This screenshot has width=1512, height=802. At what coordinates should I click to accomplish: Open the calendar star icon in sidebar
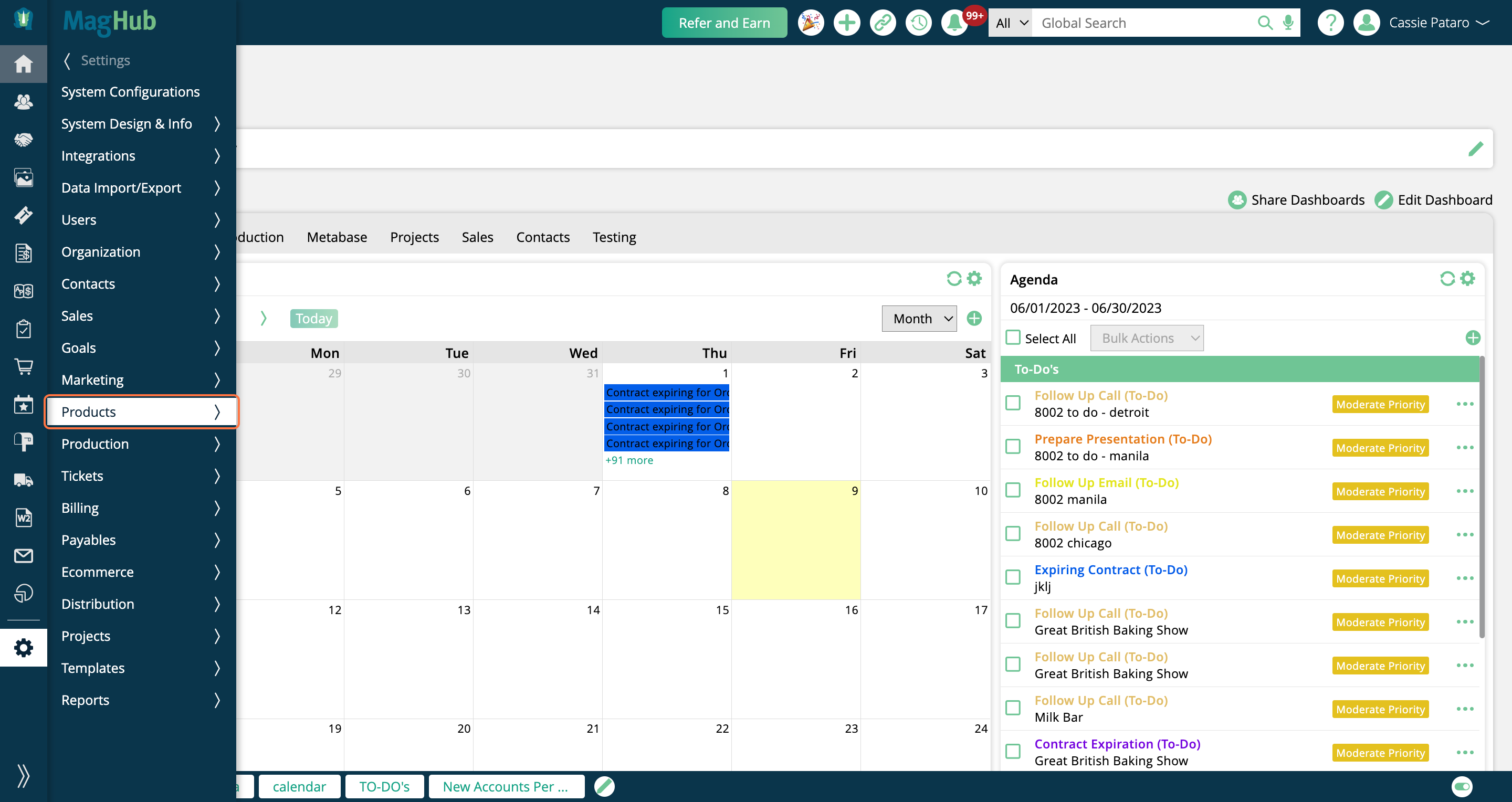[x=24, y=404]
